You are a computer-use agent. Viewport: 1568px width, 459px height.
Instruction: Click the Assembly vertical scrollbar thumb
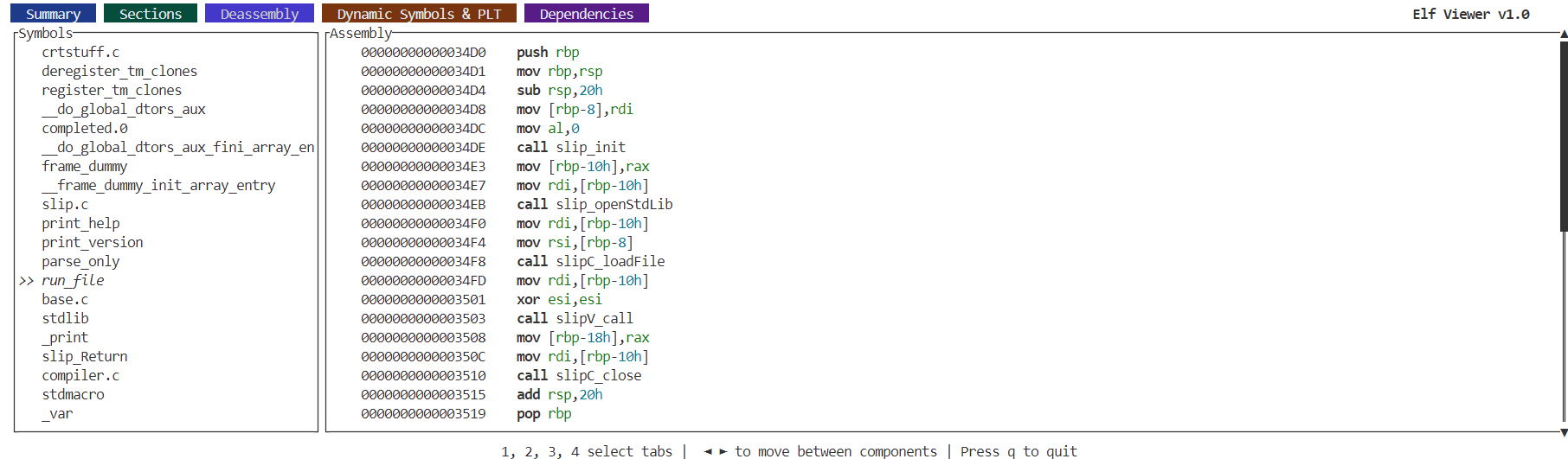click(1564, 136)
